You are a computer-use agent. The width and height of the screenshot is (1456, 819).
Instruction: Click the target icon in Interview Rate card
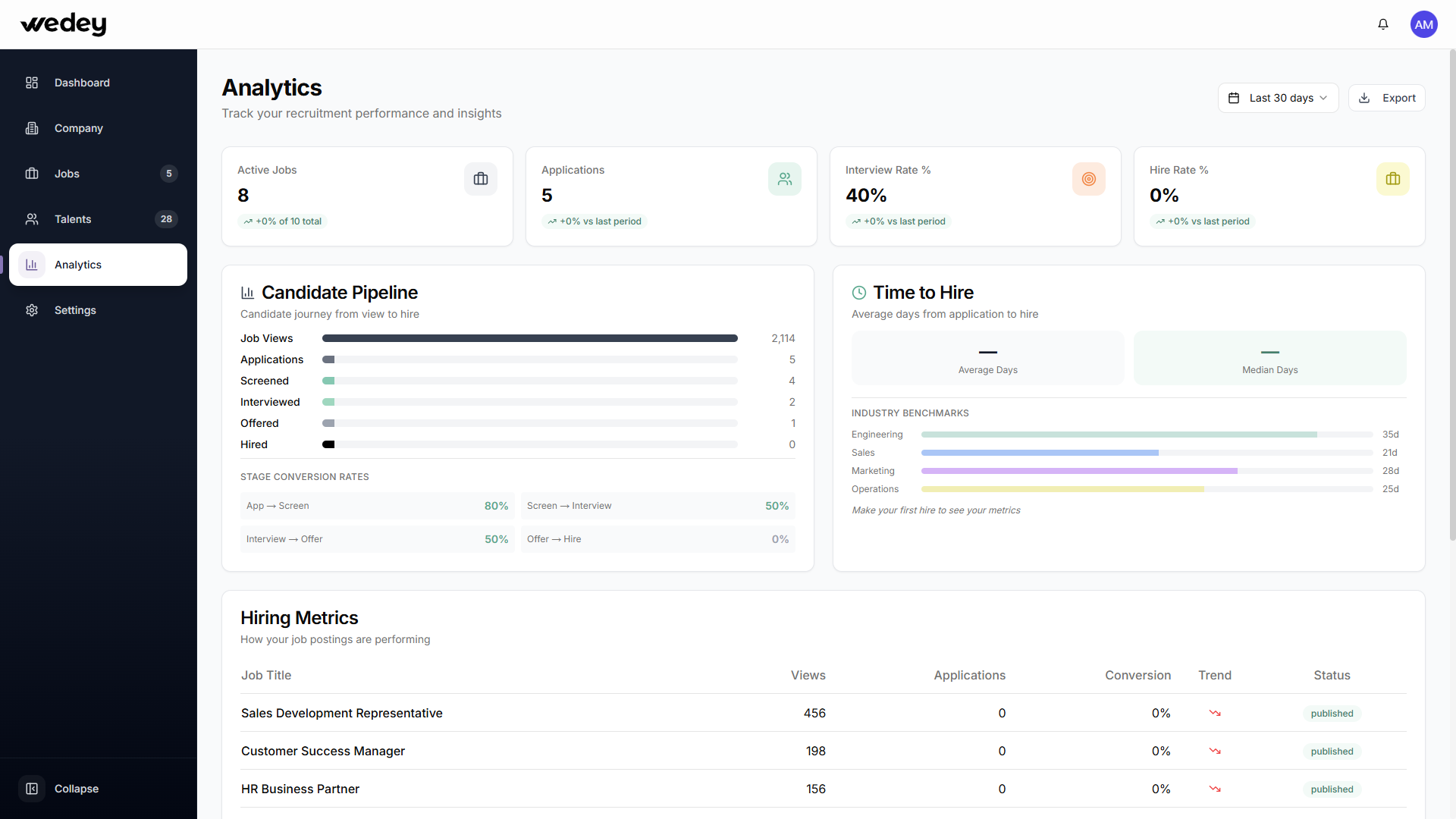1088,179
